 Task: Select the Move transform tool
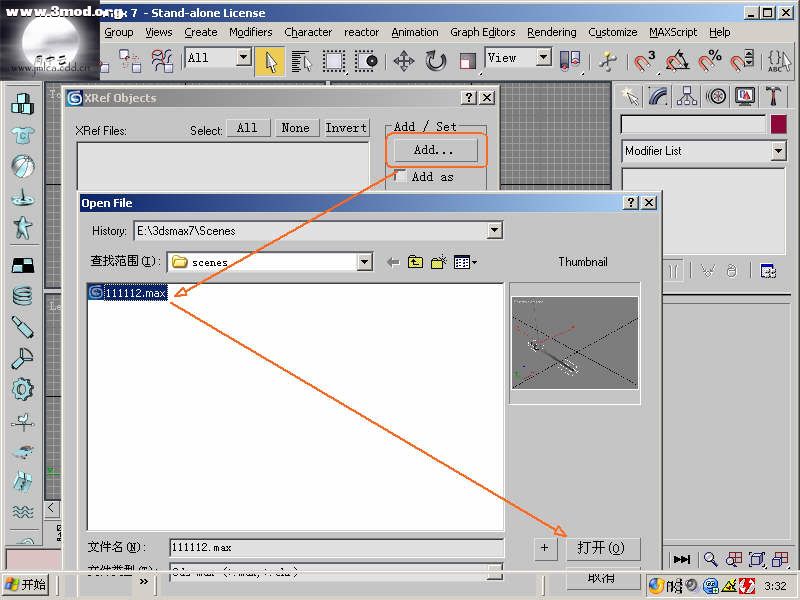[x=404, y=61]
